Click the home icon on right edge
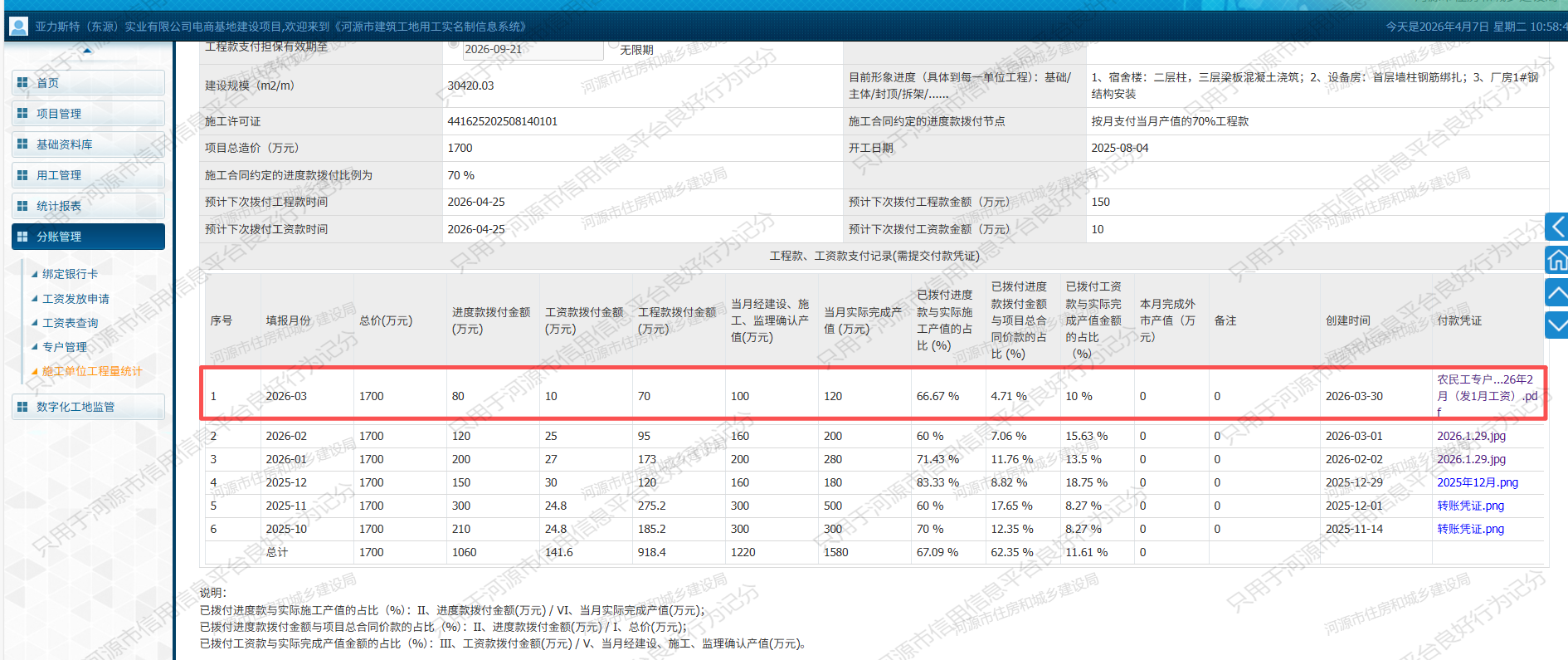 [x=1557, y=260]
